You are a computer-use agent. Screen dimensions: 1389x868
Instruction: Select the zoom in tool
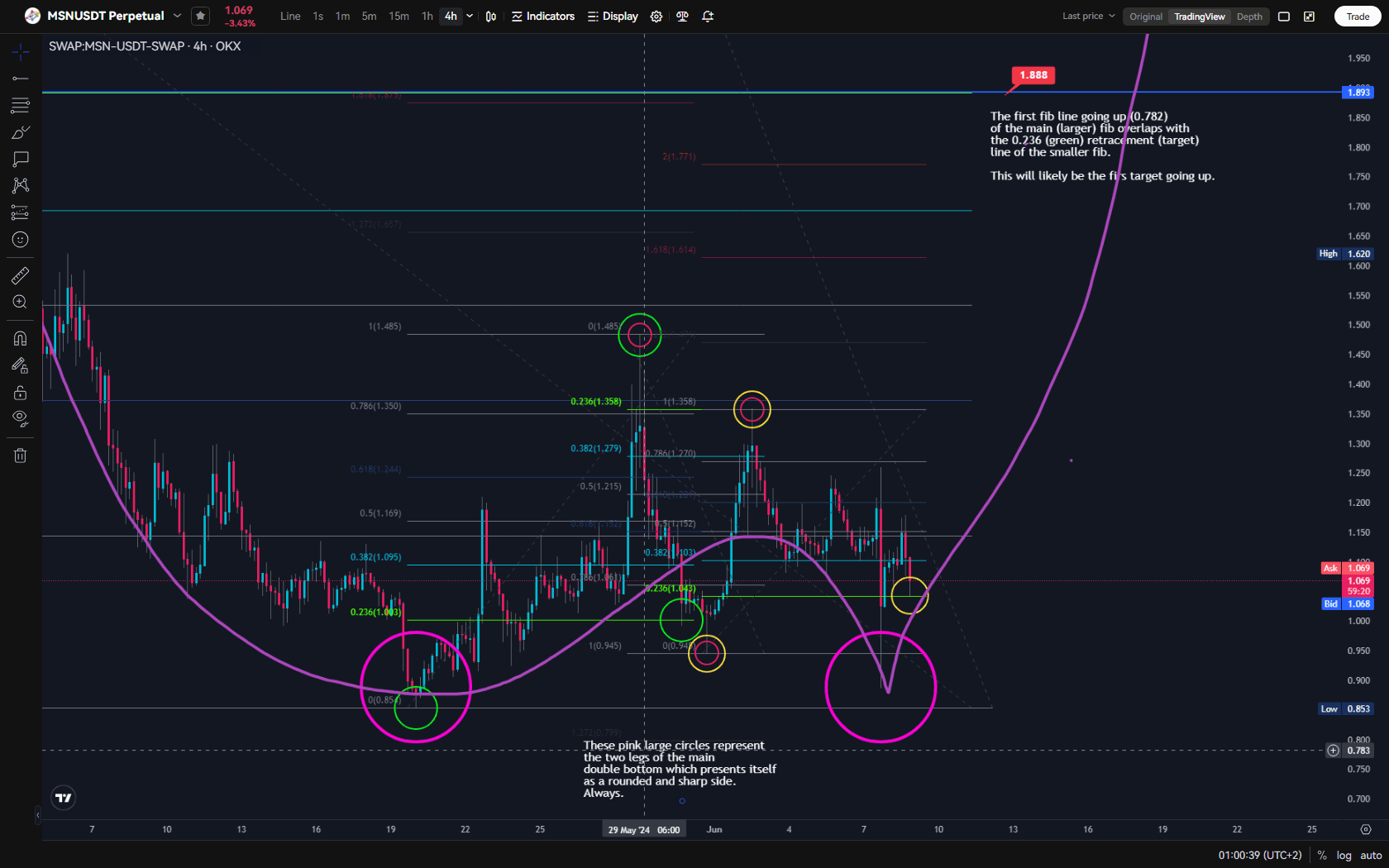[x=21, y=303]
